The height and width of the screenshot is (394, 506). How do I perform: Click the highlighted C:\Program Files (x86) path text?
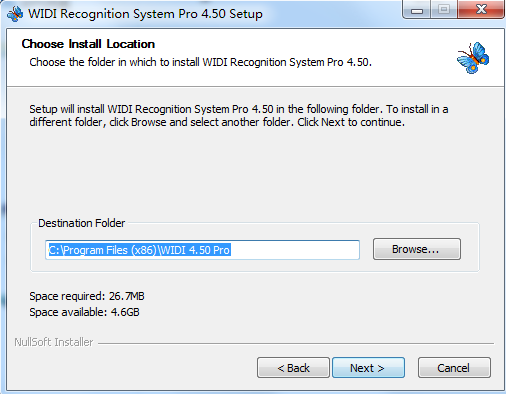(x=139, y=250)
